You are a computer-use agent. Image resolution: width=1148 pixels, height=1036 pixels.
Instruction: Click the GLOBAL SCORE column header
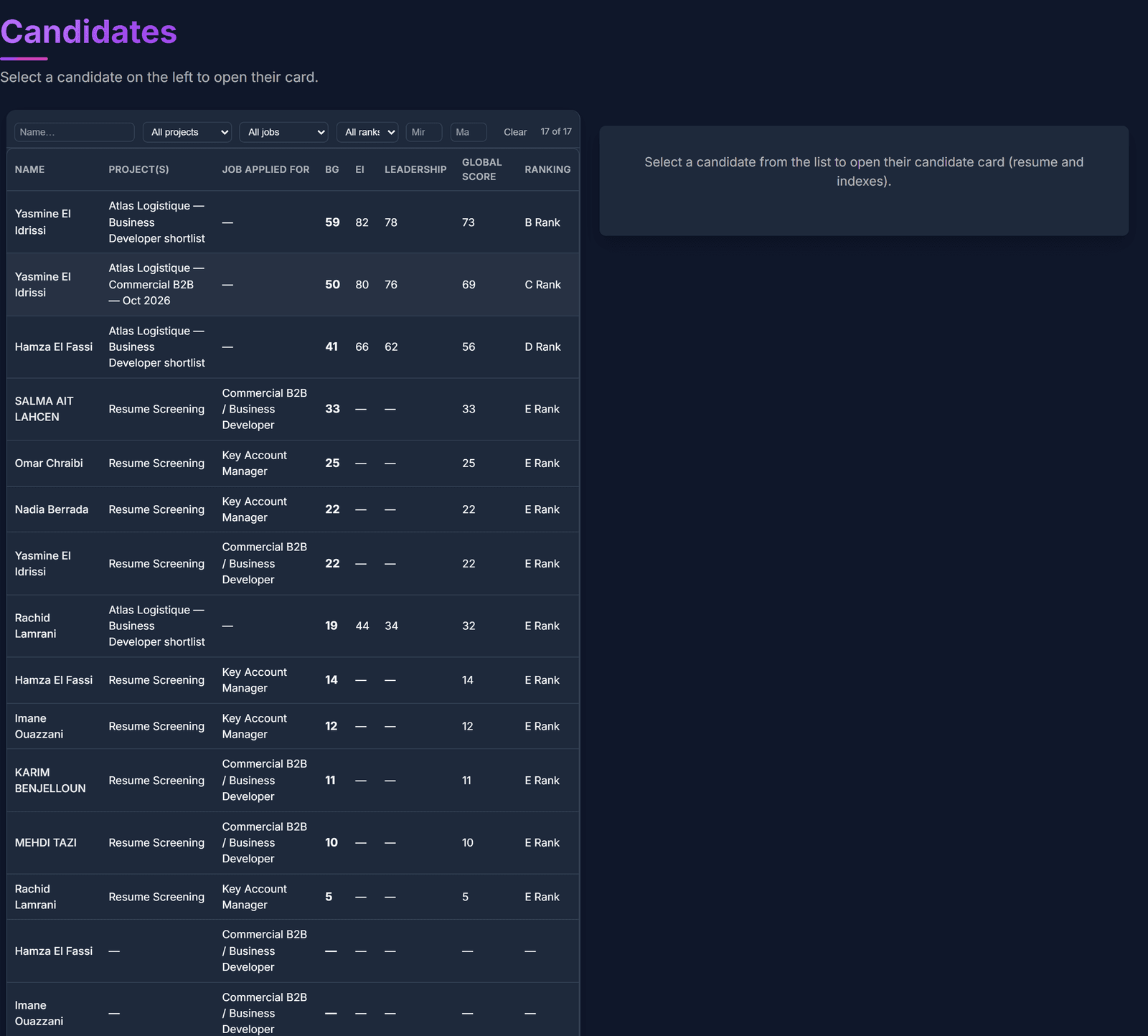tap(482, 169)
